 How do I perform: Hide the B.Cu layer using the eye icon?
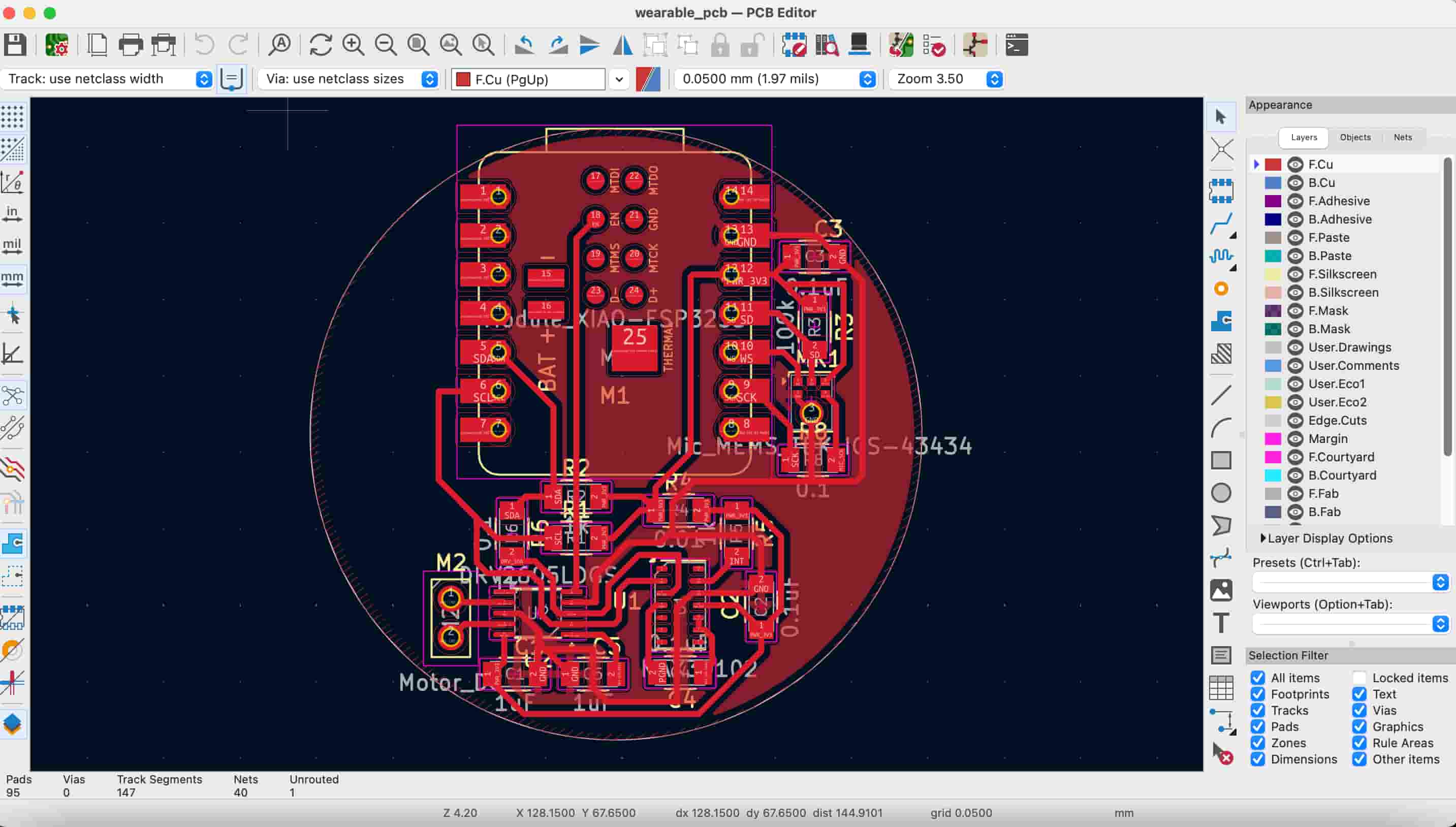pos(1295,183)
